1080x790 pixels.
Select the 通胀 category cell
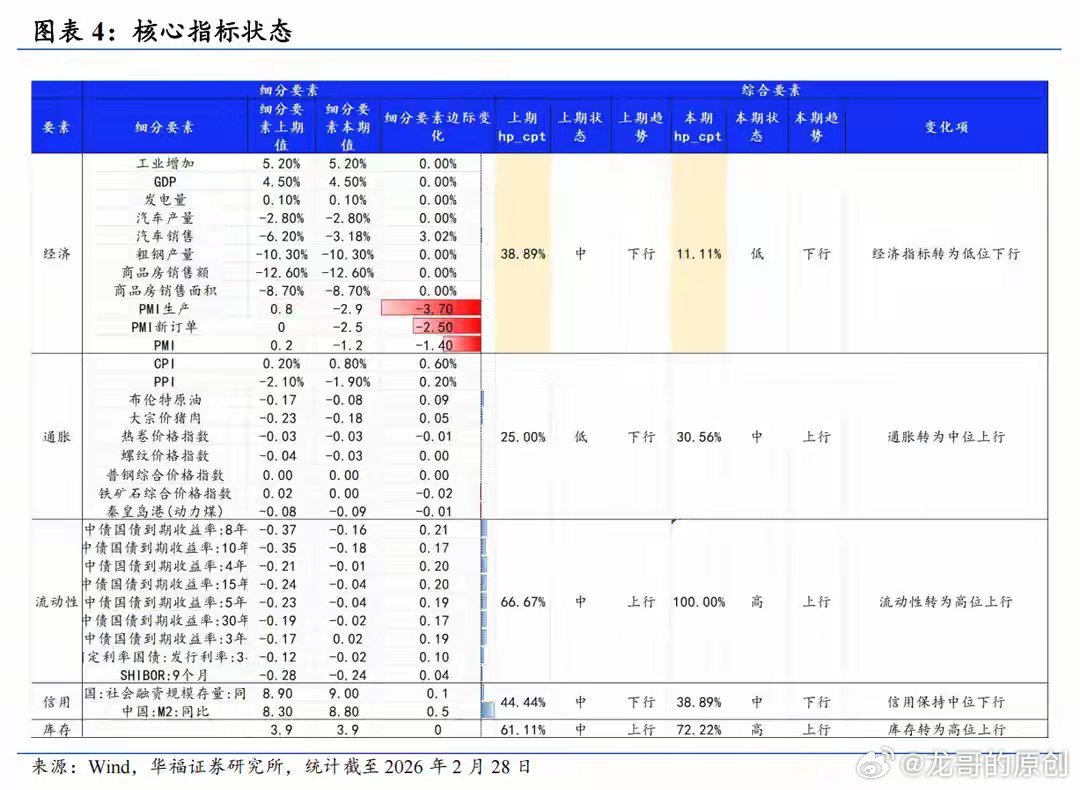56,437
